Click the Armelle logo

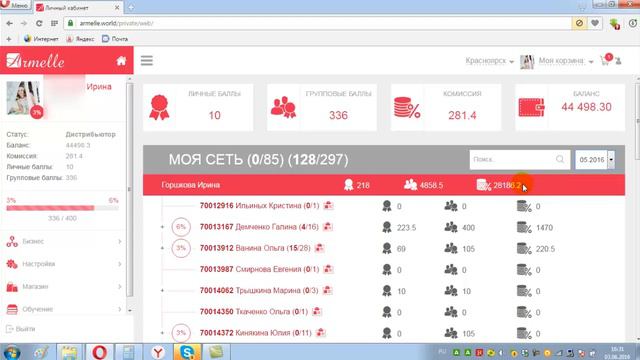[36, 61]
